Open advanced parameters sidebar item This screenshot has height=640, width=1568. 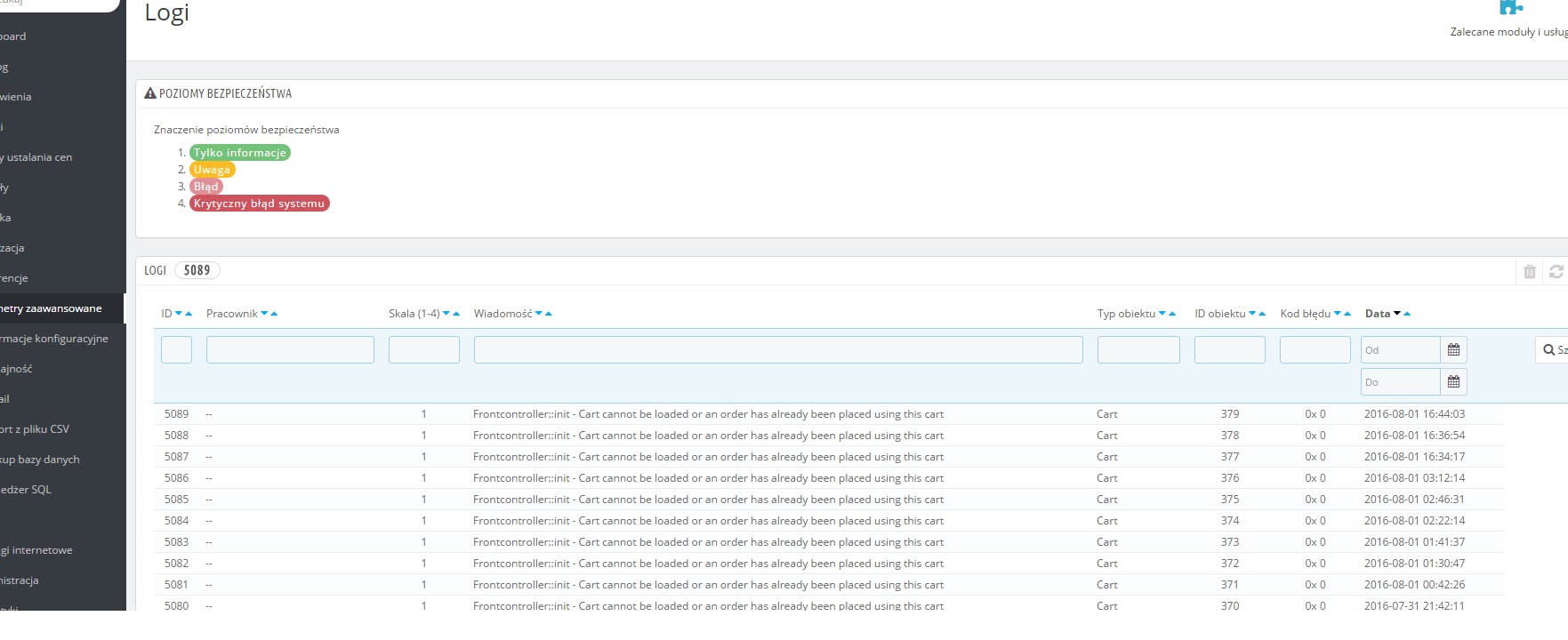[62, 308]
